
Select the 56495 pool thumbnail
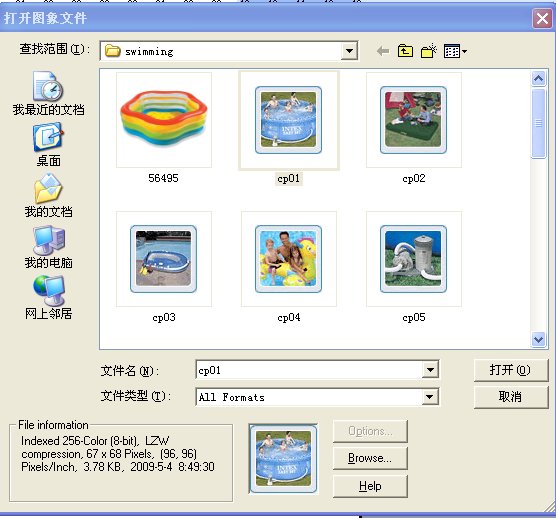[164, 120]
